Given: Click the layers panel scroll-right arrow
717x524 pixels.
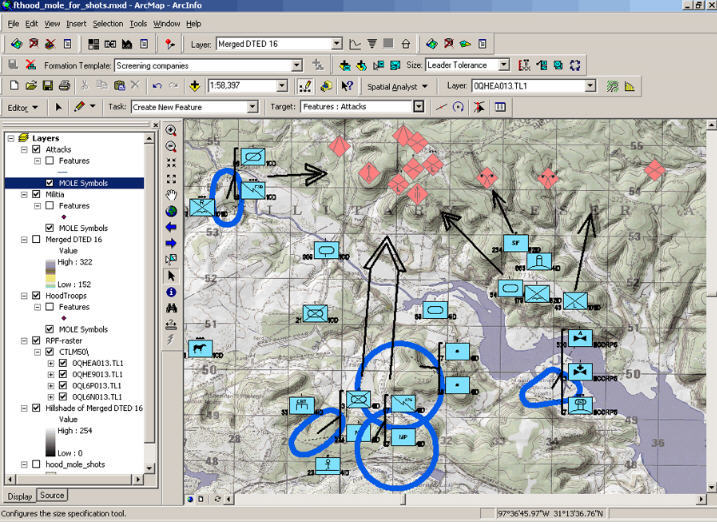Looking at the screenshot, I should point(138,479).
